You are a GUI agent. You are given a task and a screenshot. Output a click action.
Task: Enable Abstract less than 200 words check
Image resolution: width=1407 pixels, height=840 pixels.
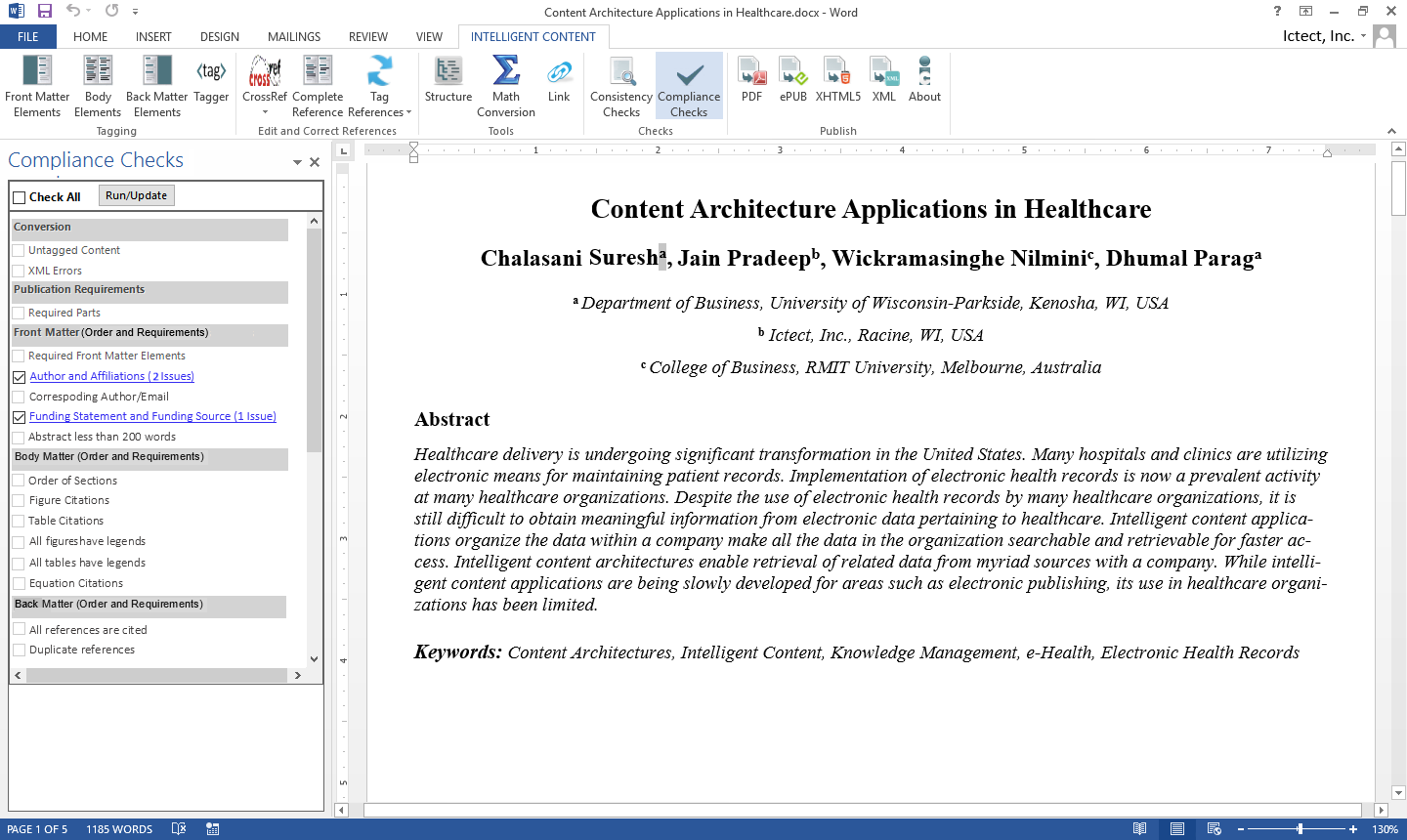click(19, 437)
